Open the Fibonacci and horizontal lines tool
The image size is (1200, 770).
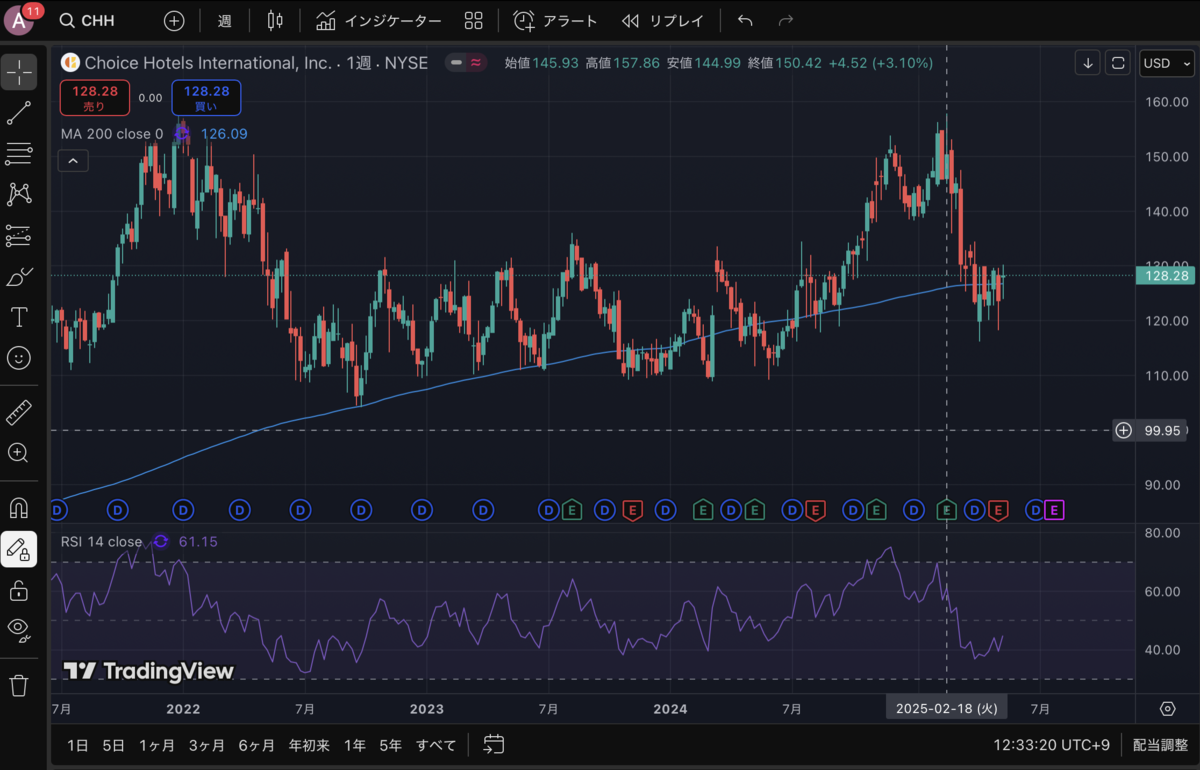(19, 153)
